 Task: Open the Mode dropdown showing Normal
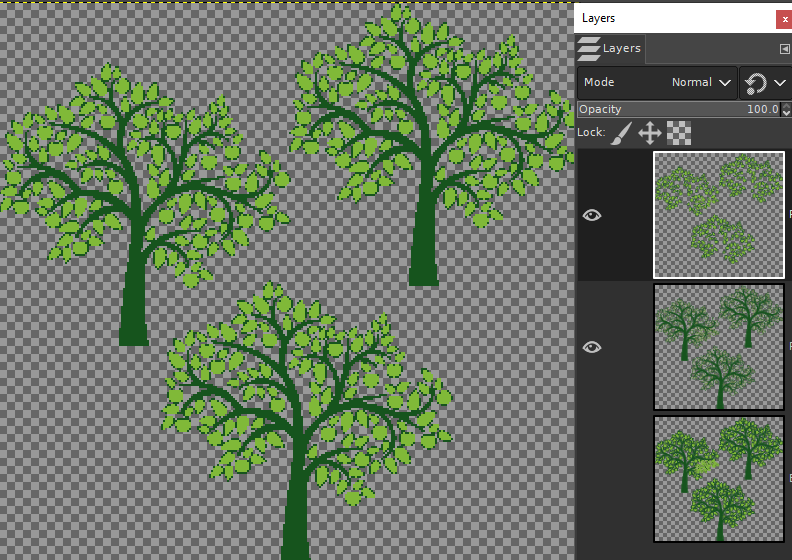pos(657,83)
